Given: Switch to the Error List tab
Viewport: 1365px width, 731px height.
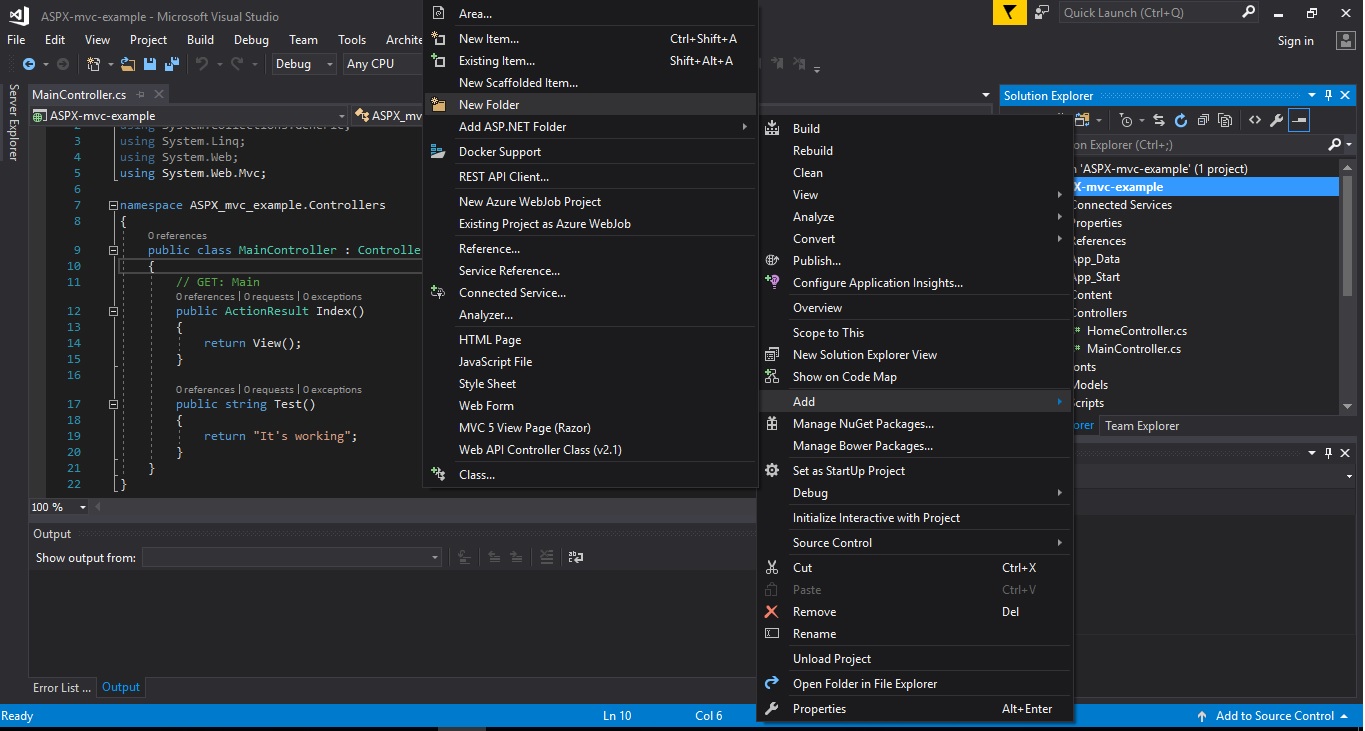Looking at the screenshot, I should [62, 687].
